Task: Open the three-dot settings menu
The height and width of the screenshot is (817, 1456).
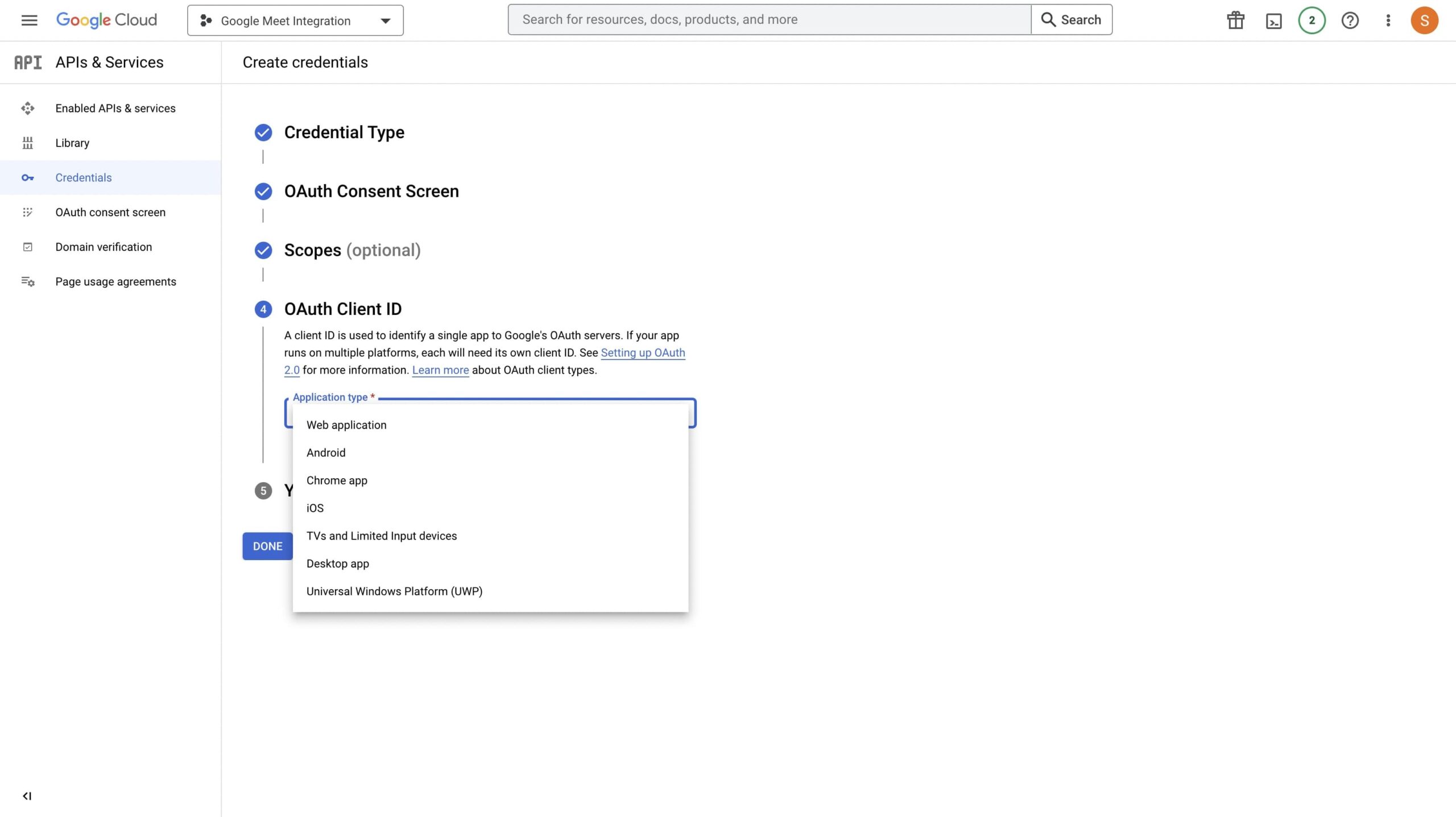Action: (1388, 20)
